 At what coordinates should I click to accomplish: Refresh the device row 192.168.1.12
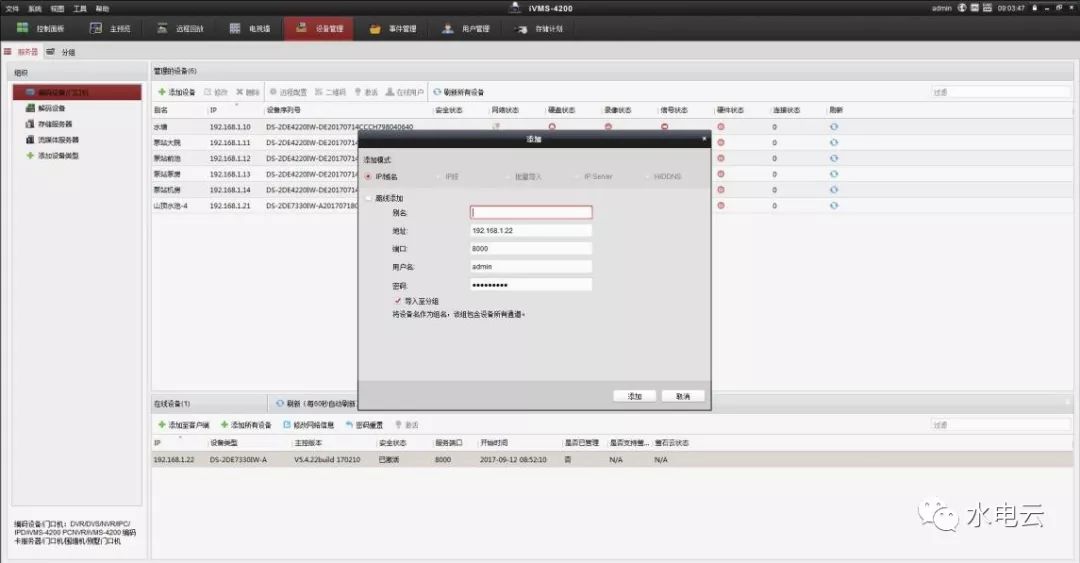834,158
